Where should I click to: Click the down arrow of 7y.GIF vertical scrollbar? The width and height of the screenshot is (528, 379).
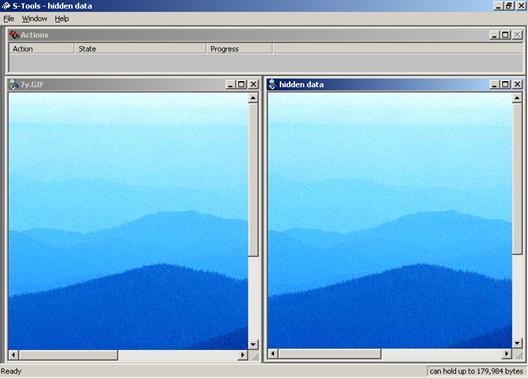click(253, 344)
